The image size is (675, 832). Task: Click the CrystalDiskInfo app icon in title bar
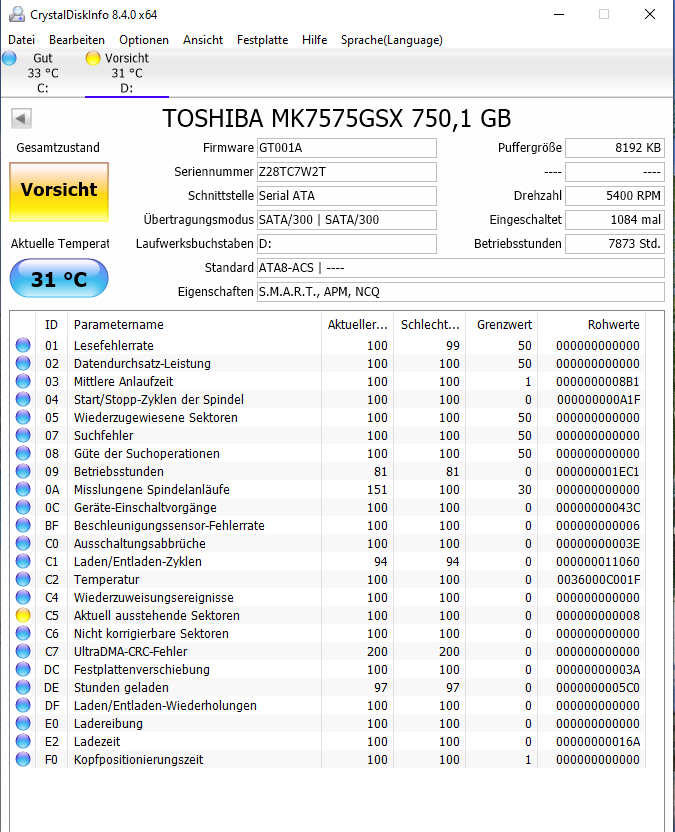(x=16, y=14)
